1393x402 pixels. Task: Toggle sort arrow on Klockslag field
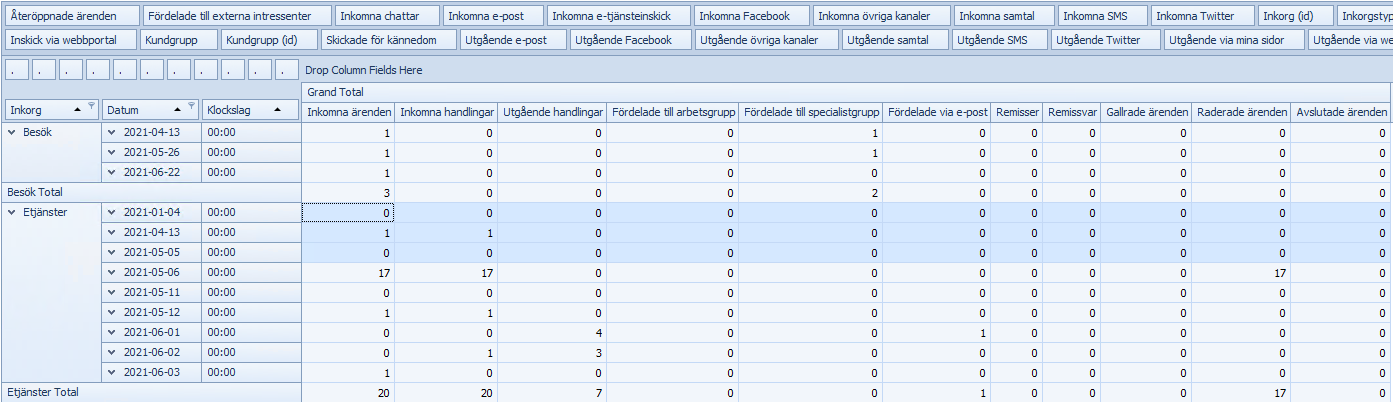point(278,109)
